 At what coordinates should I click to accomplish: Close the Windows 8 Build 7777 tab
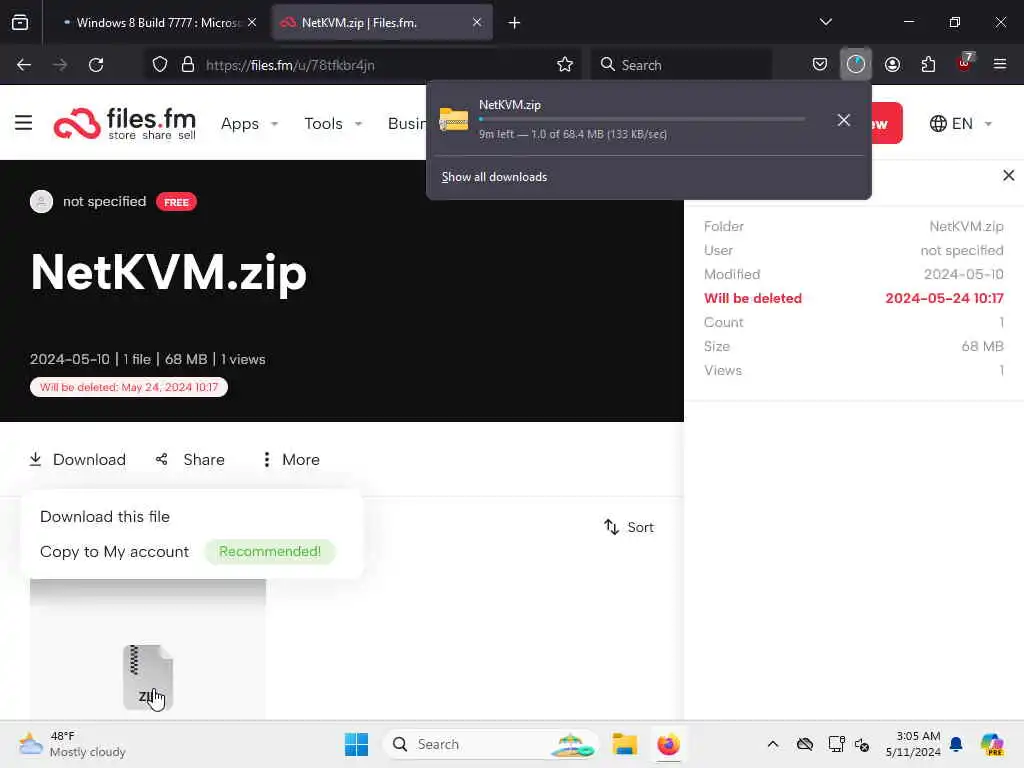click(252, 22)
